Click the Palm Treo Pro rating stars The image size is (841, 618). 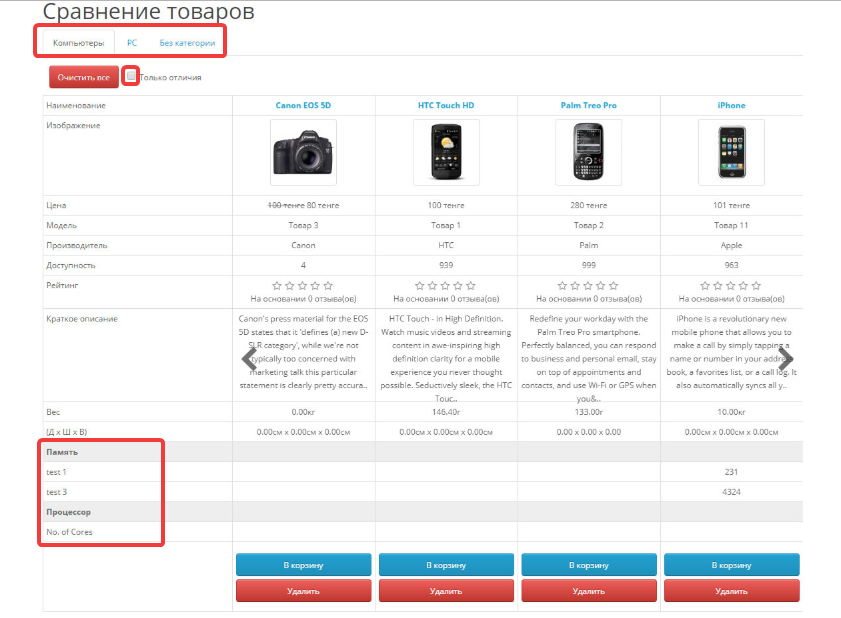pos(588,285)
